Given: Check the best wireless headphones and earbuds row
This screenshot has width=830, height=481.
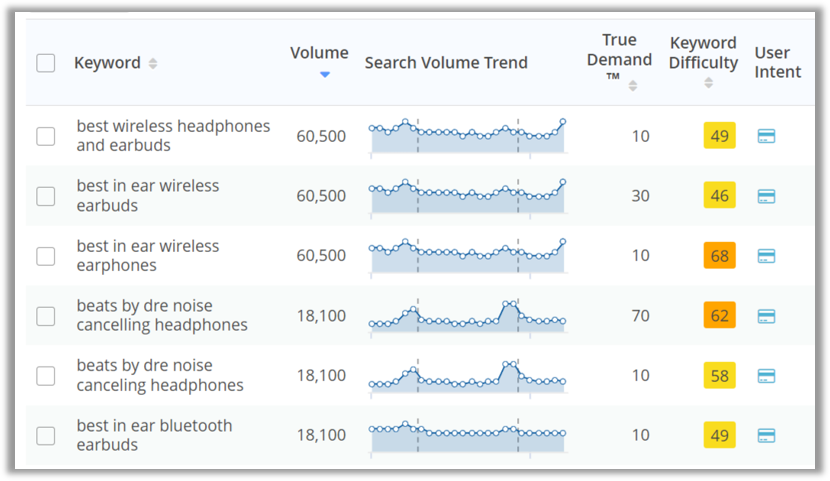Looking at the screenshot, I should pos(46,136).
